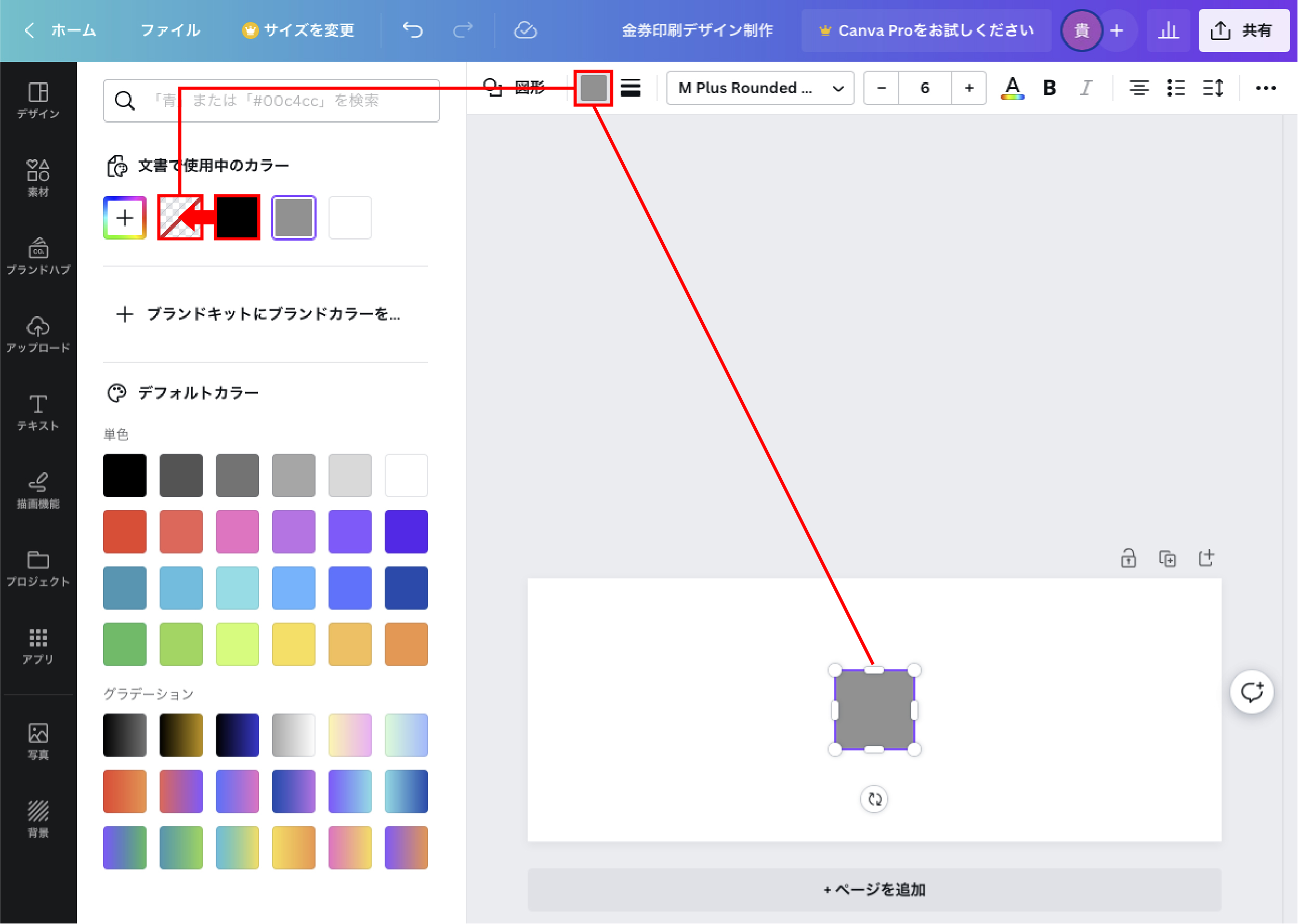Click ページを追加 add page button

pos(874,889)
